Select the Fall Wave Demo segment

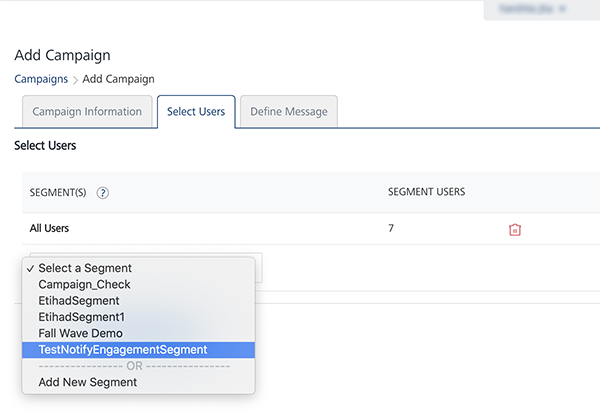click(81, 333)
